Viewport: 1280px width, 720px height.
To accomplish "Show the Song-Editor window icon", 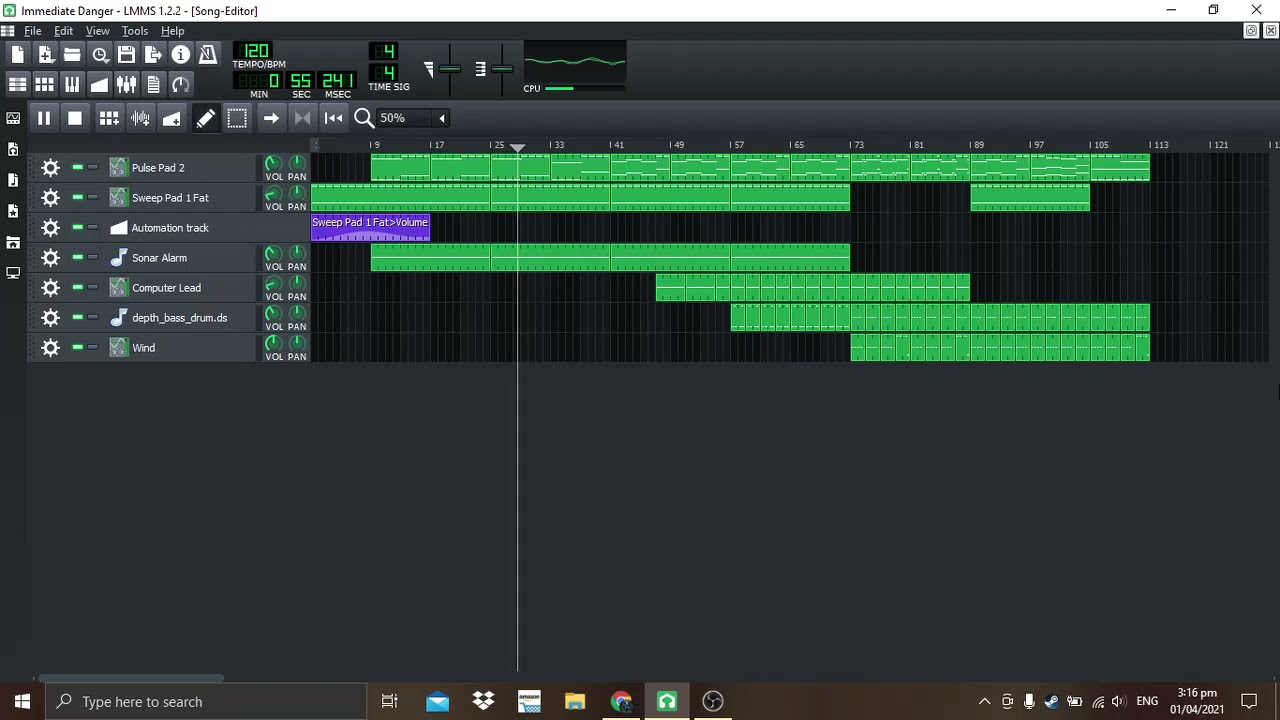I will pos(18,84).
